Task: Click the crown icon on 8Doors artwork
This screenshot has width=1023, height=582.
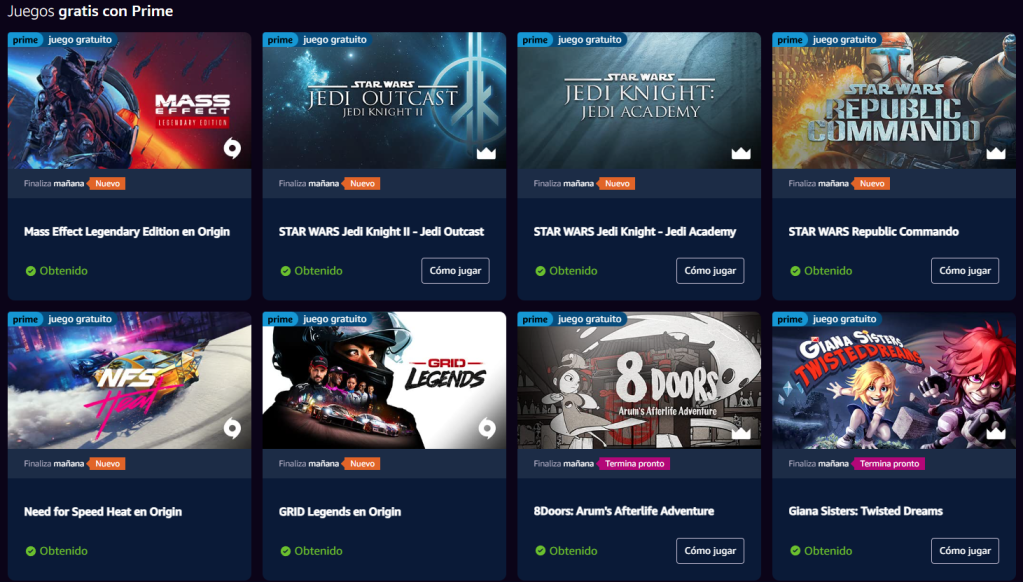Action: click(741, 433)
